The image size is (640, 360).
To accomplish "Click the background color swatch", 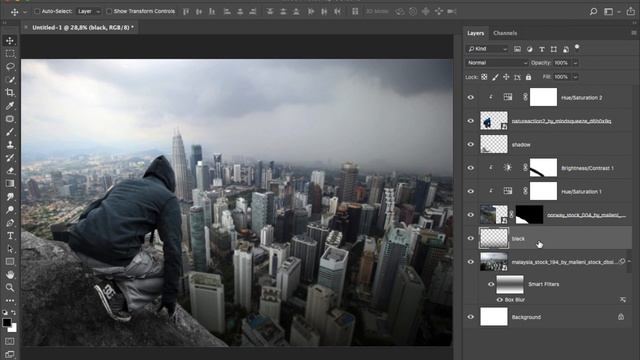I will point(13,328).
